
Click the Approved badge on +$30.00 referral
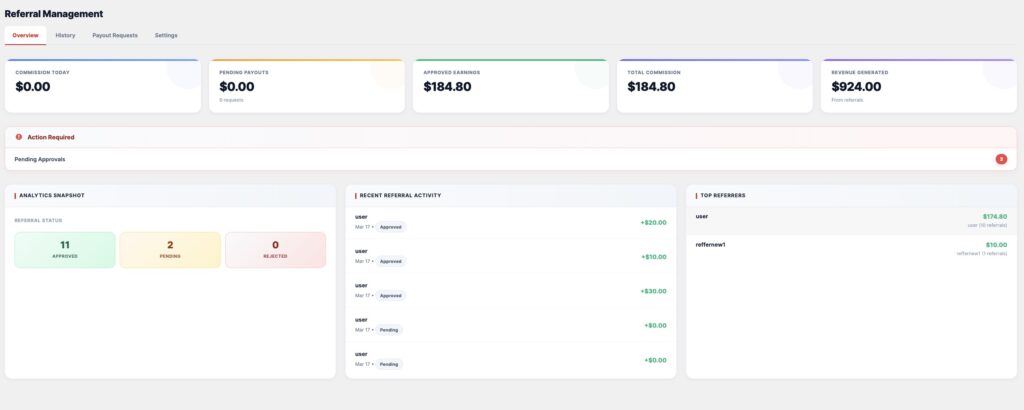(x=390, y=295)
